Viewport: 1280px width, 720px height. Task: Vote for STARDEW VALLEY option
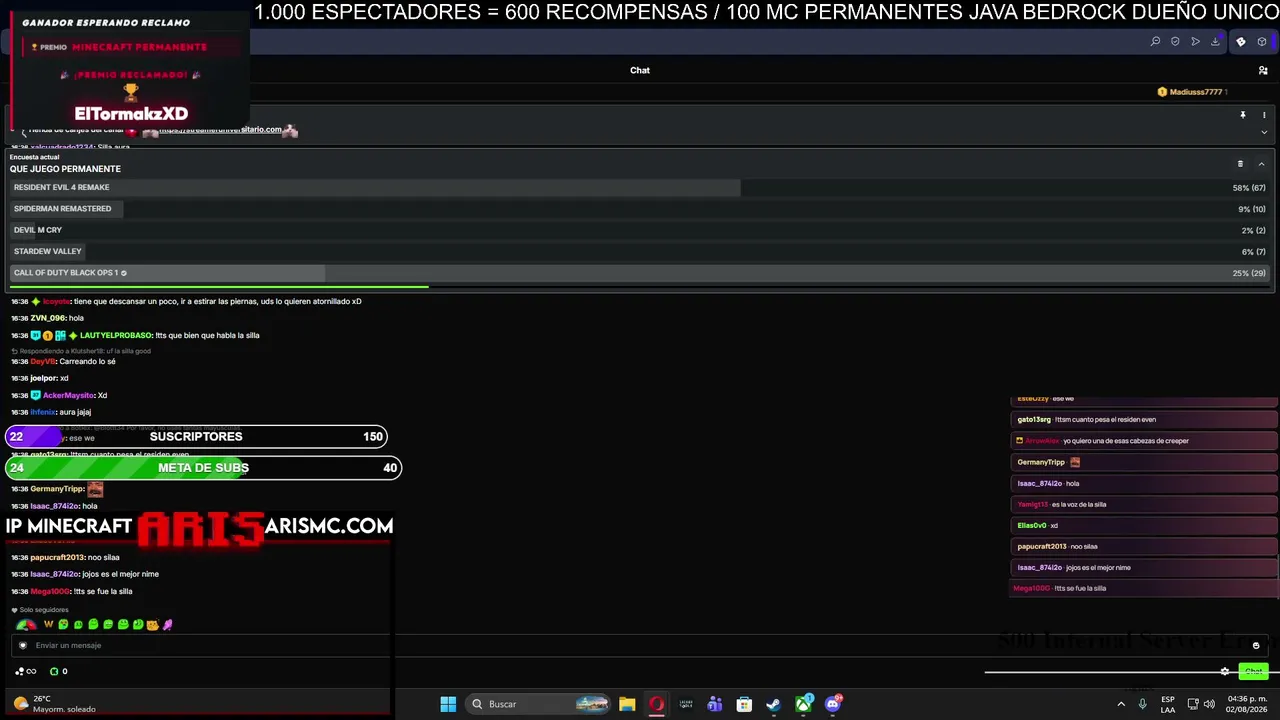pos(639,251)
